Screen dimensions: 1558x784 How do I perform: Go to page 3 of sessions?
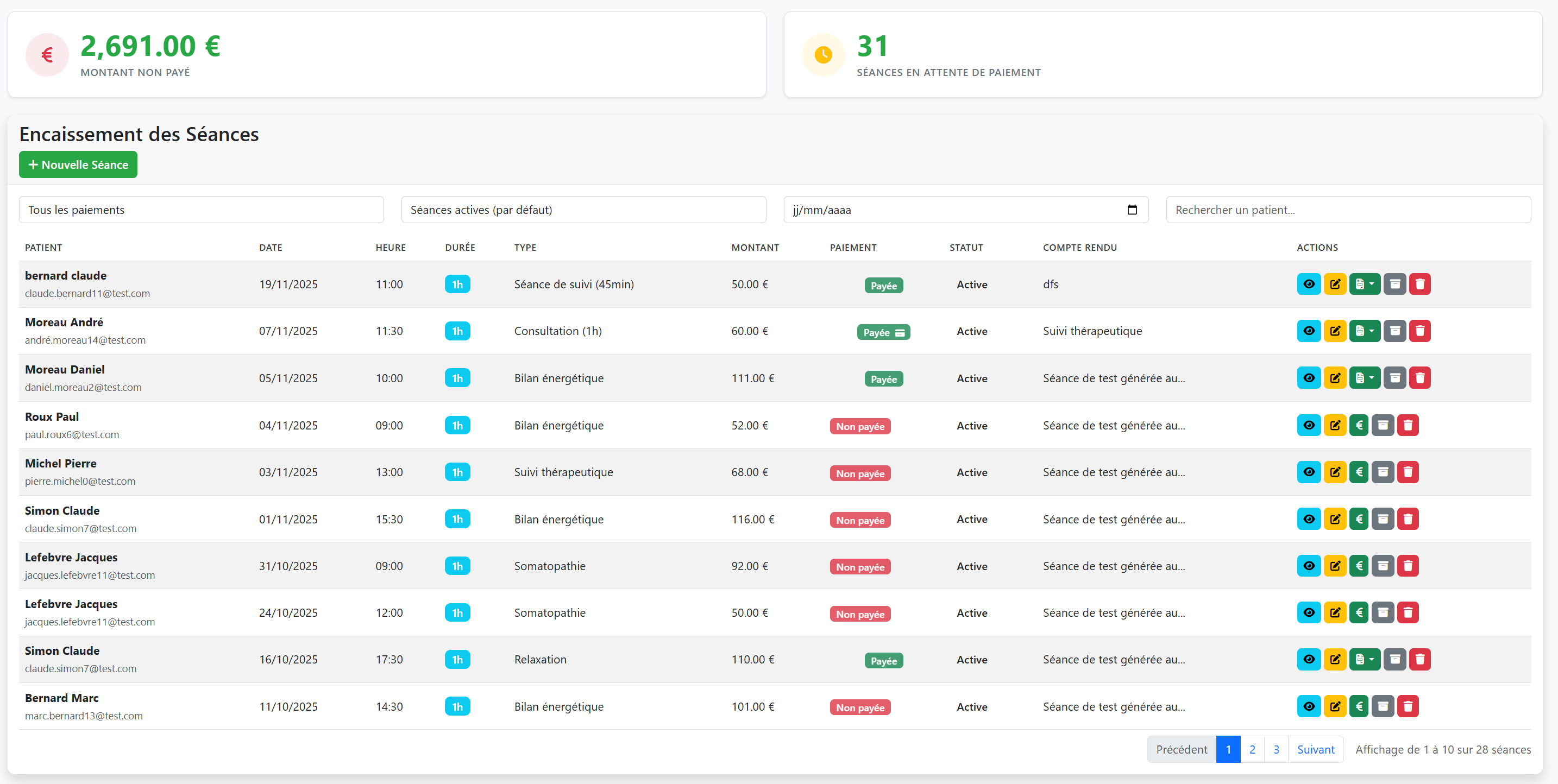1276,749
